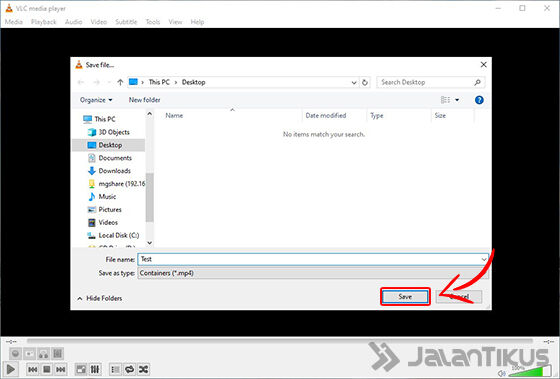The width and height of the screenshot is (560, 379).
Task: Toggle the random shuffle icon
Action: pyautogui.click(x=144, y=369)
